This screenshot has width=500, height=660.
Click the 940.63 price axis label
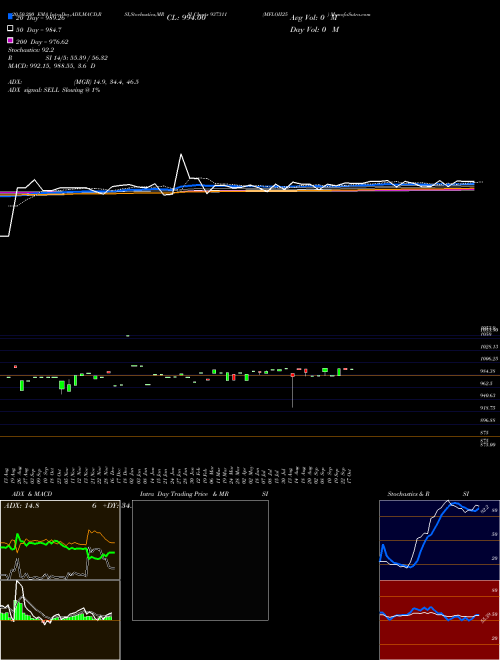coord(489,396)
